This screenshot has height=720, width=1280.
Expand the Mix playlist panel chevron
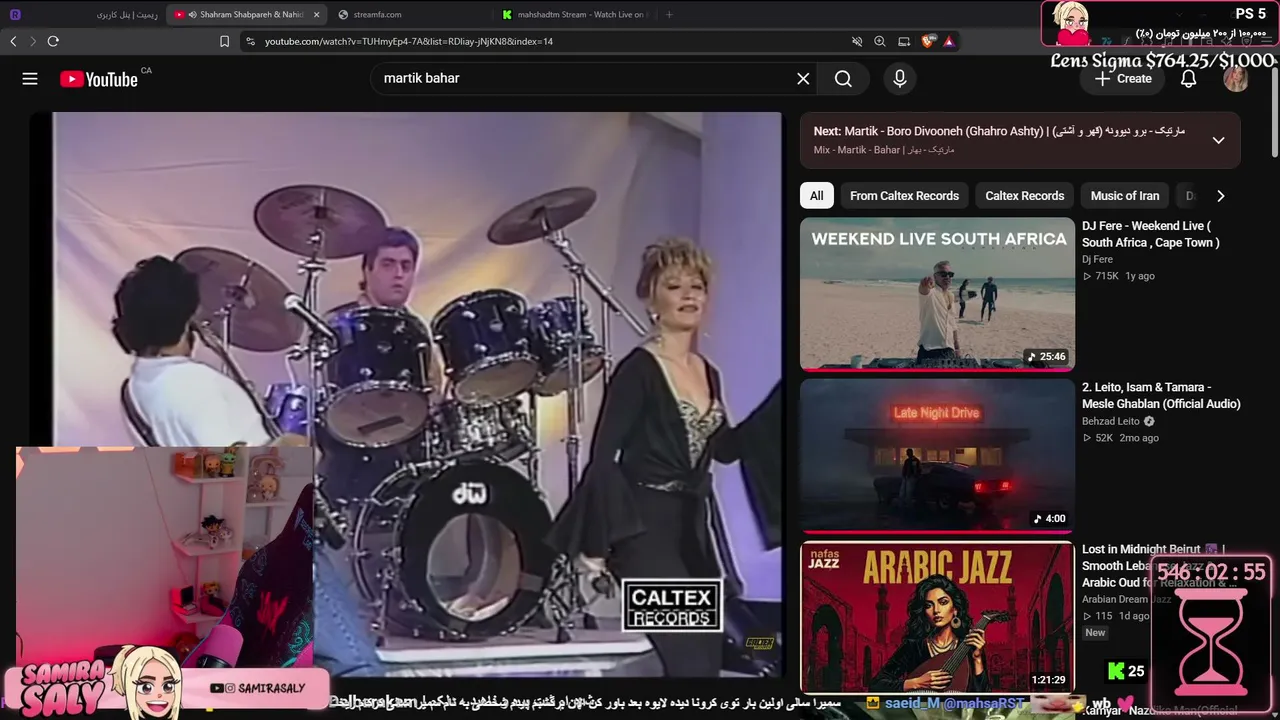[1218, 140]
